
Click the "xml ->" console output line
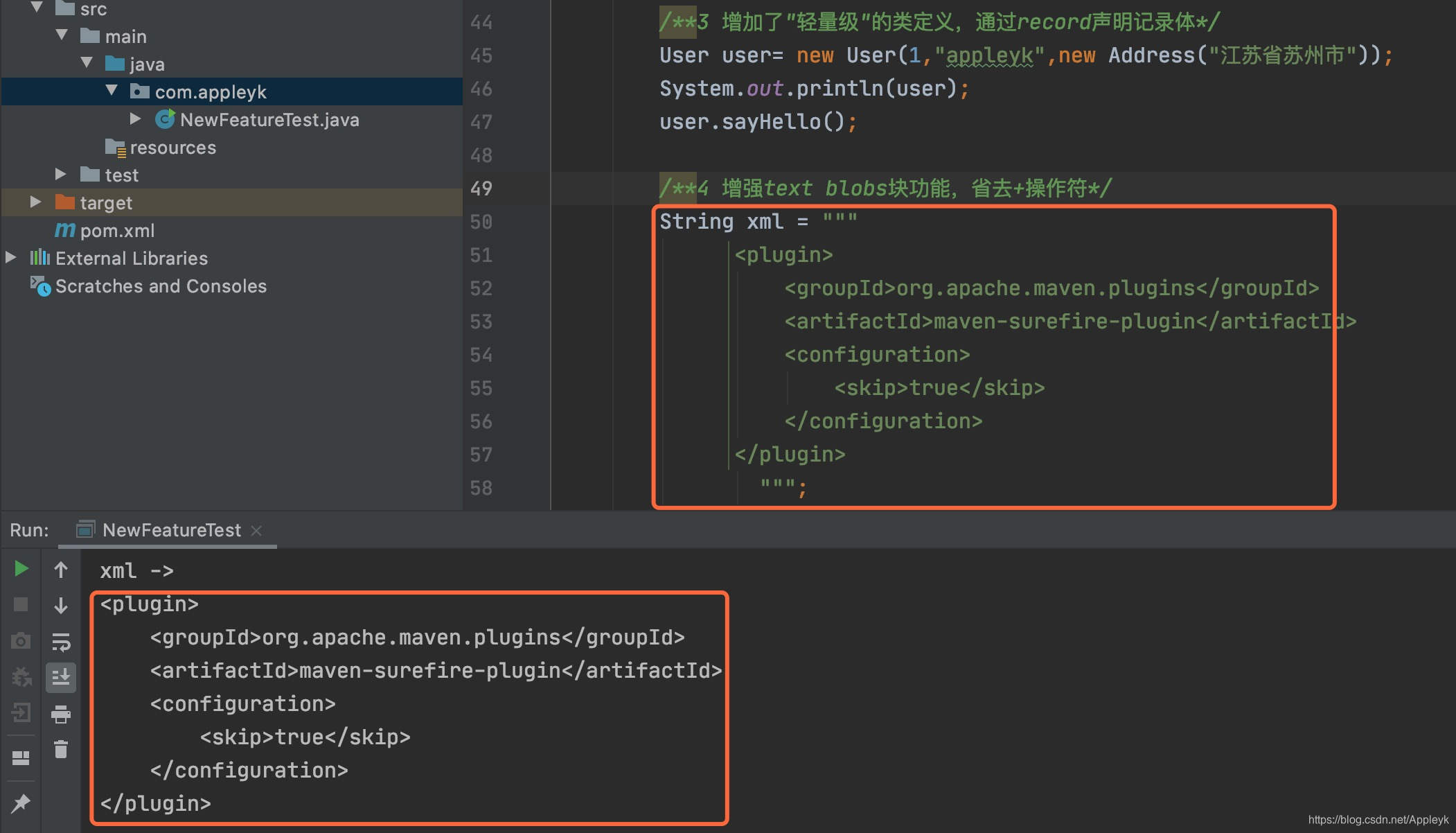[x=136, y=571]
